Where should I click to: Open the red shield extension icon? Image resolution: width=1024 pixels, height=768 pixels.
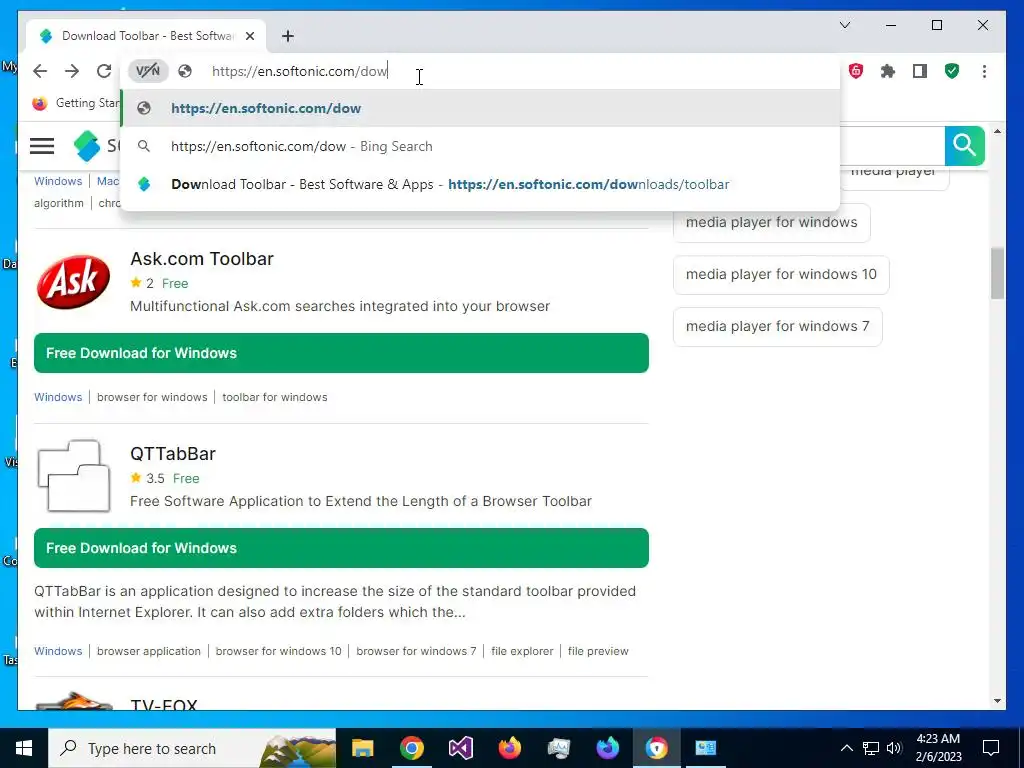pos(856,71)
